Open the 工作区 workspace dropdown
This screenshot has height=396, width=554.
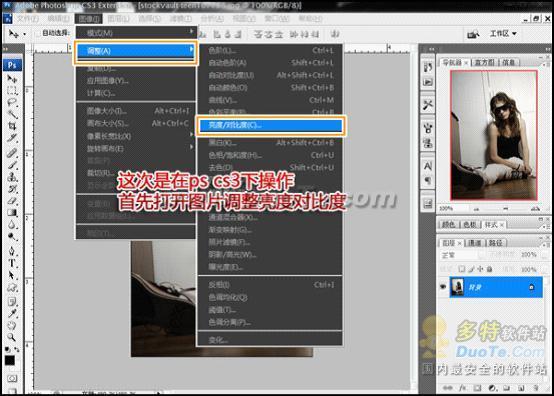pyautogui.click(x=503, y=34)
